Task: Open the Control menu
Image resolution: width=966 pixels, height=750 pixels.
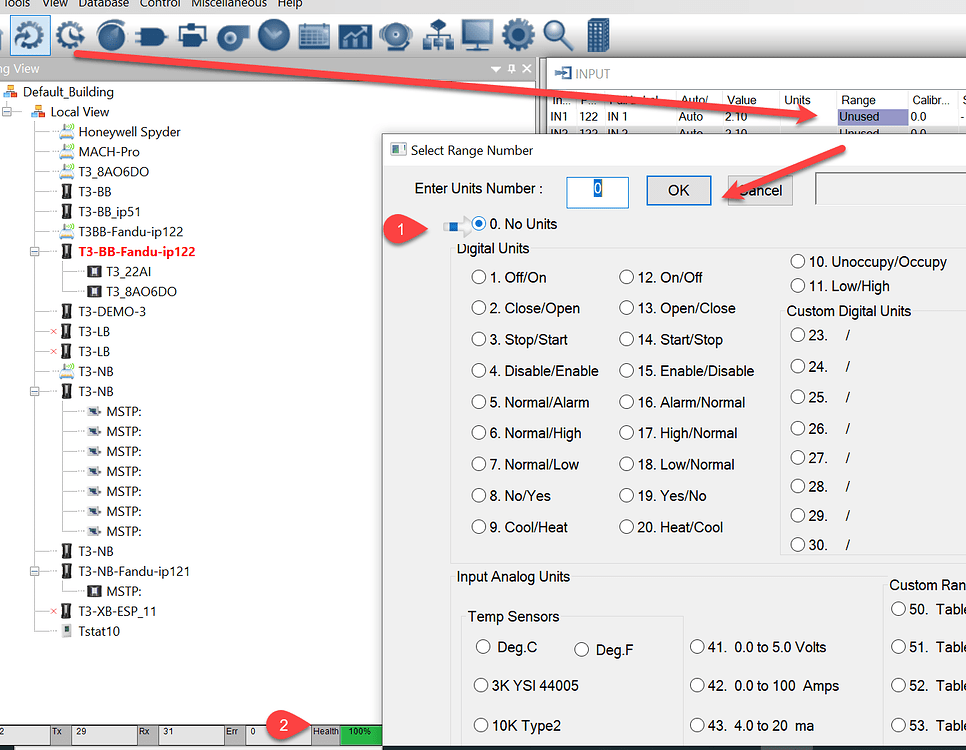Action: 159,4
